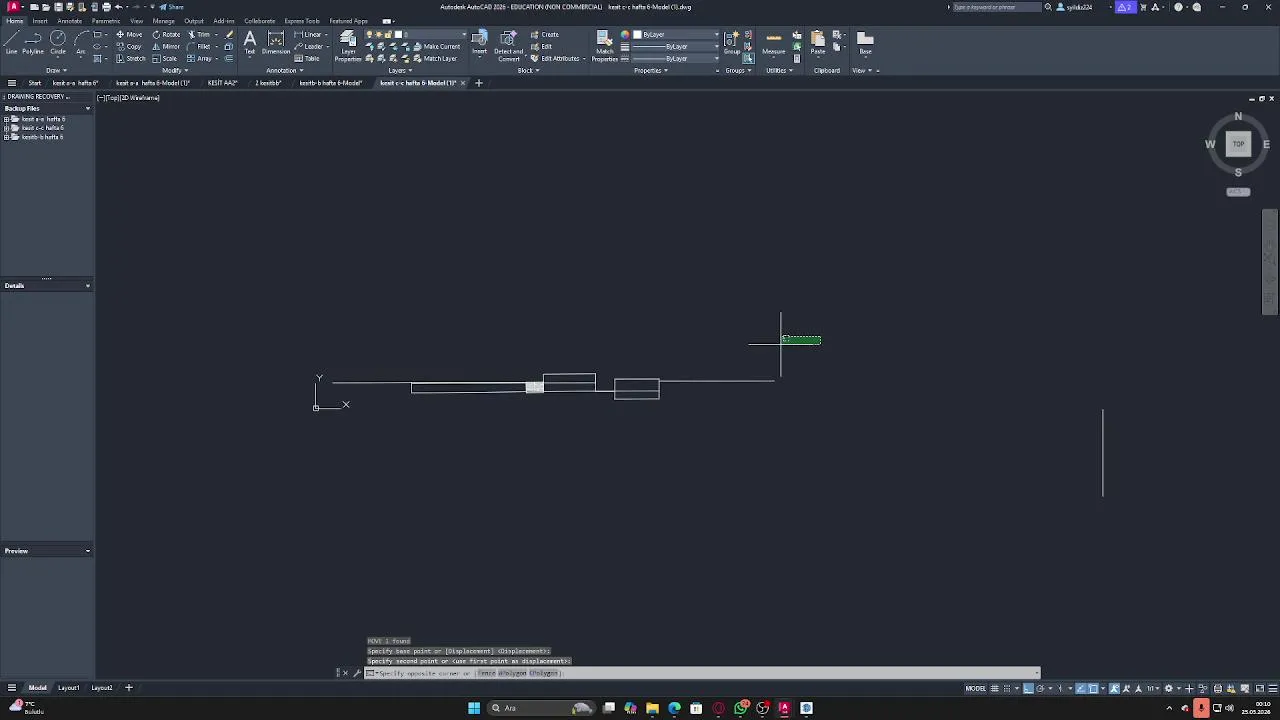The image size is (1280, 720).
Task: Select the Circle tool
Action: coord(58,41)
